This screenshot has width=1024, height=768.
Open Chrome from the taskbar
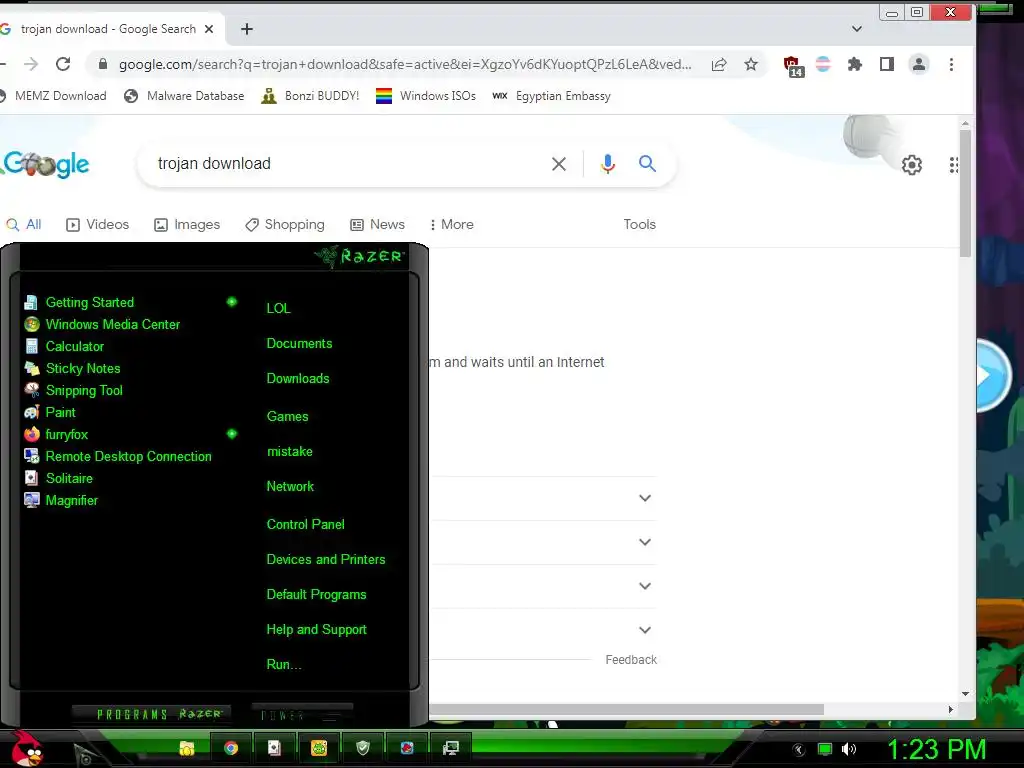click(231, 748)
